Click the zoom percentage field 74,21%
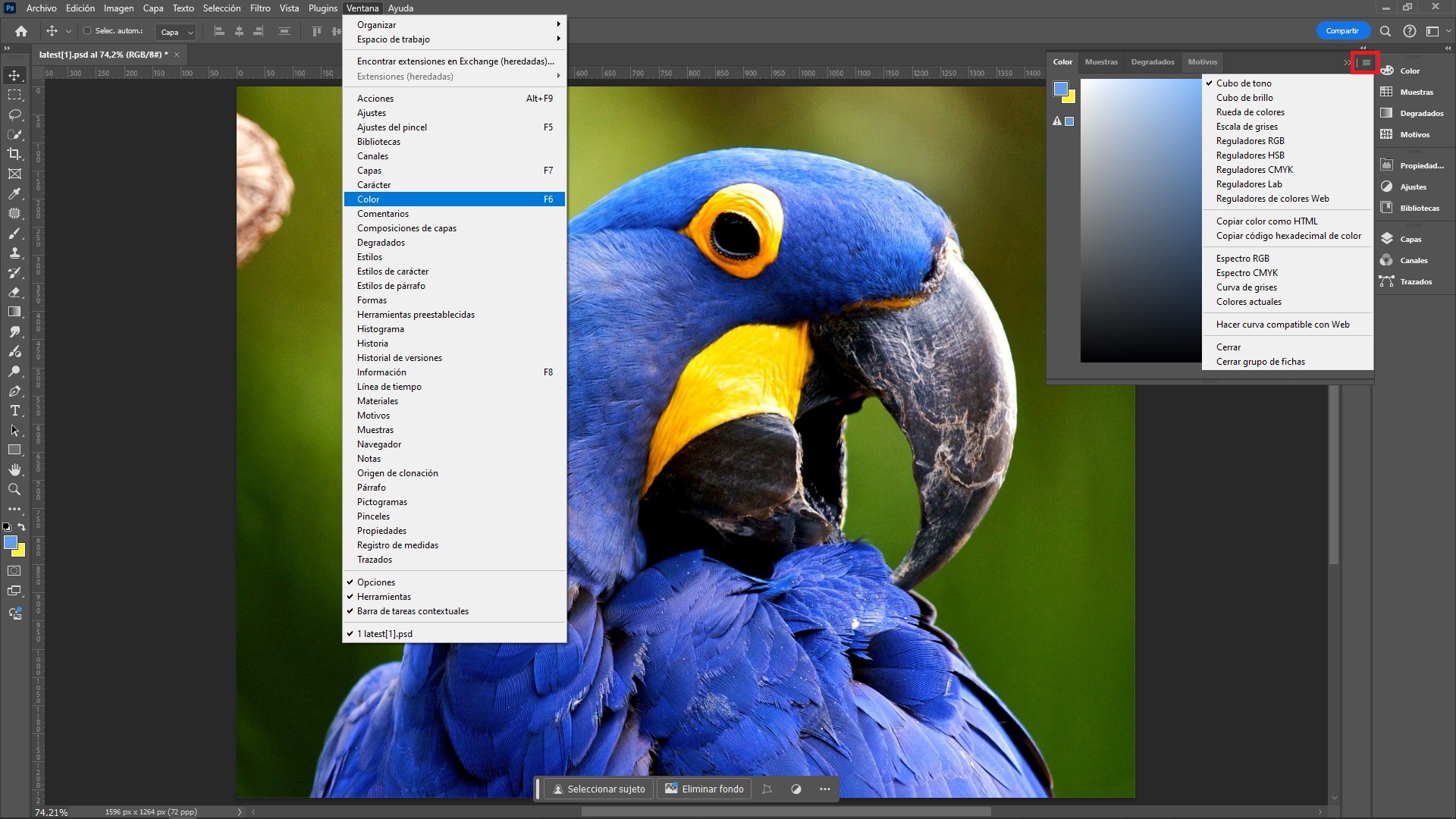 tap(52, 812)
